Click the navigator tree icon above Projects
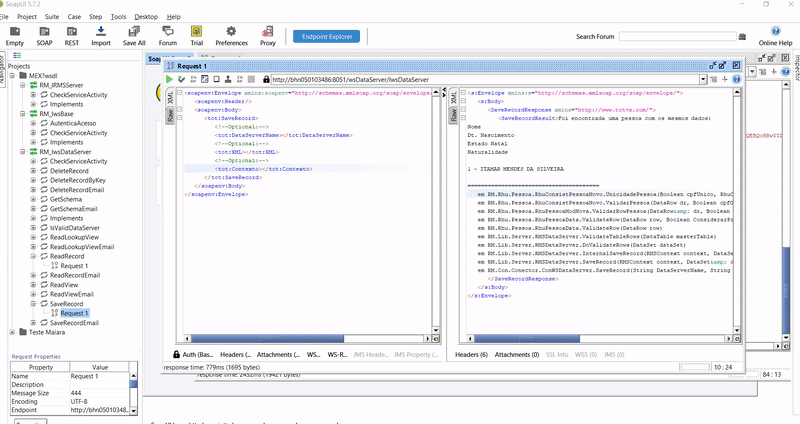 click(17, 56)
